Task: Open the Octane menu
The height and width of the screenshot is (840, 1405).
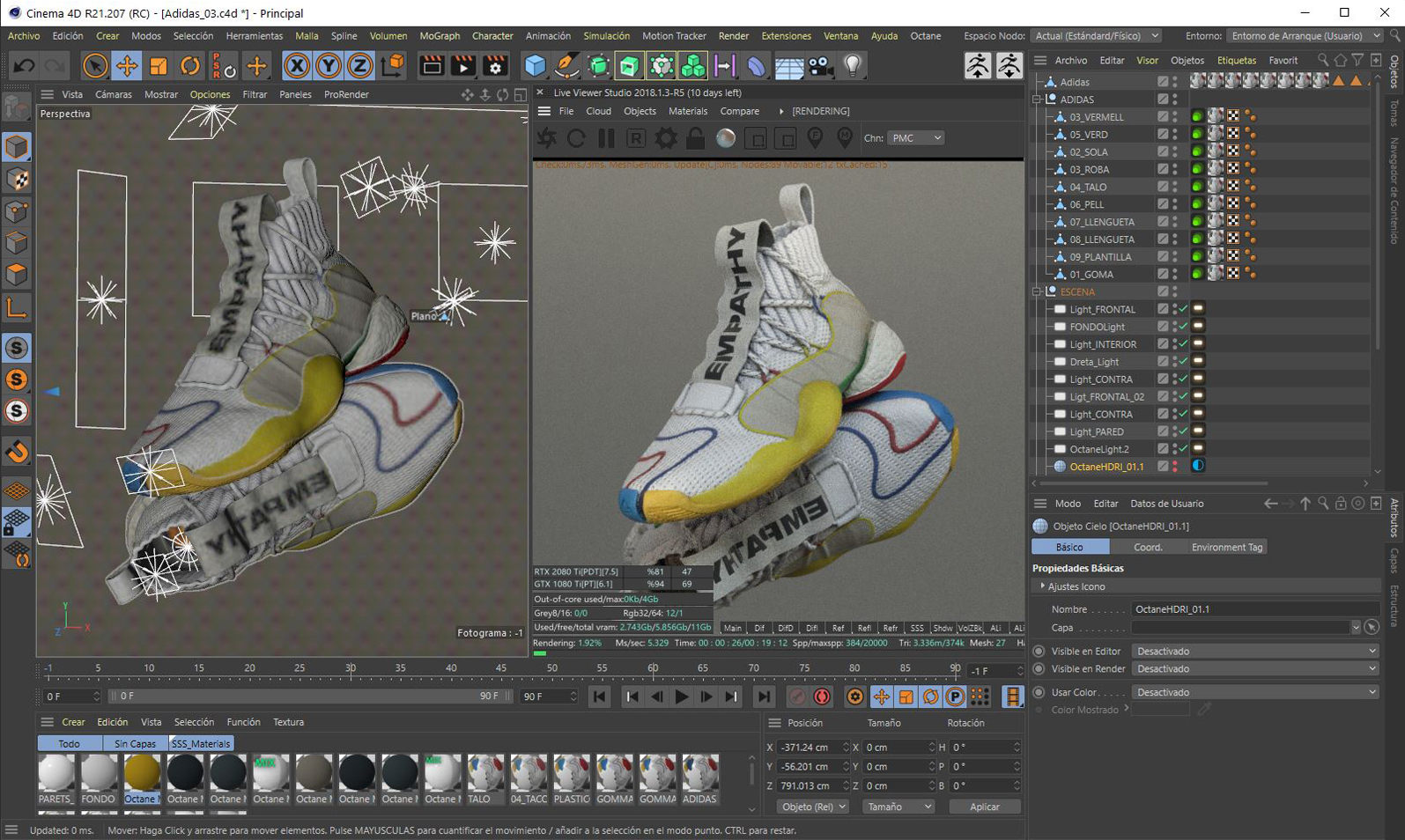Action: (x=925, y=36)
